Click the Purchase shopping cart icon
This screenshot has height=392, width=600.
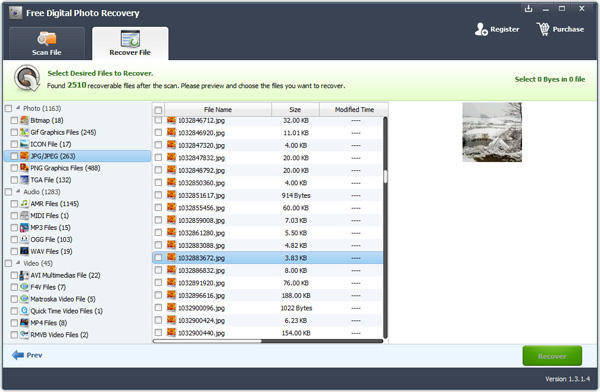coord(543,29)
